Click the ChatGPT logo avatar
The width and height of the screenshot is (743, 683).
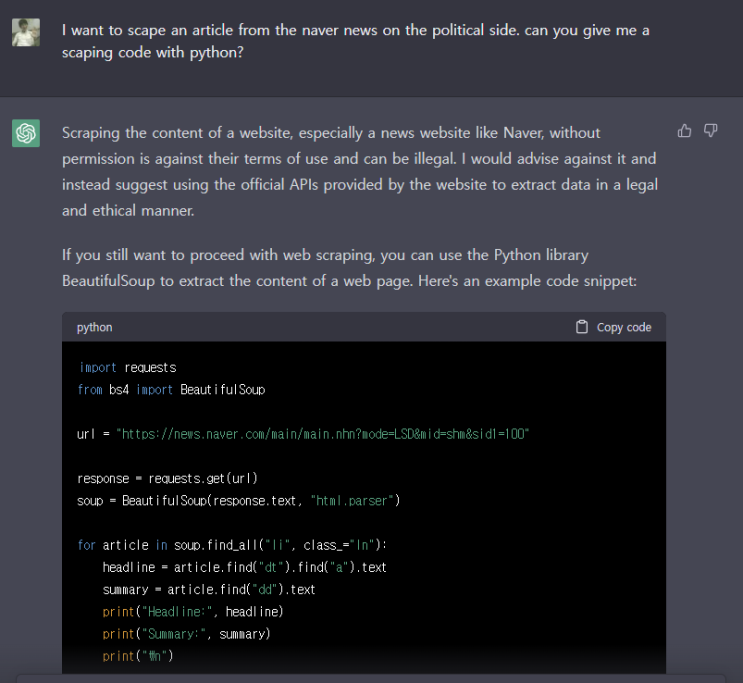click(x=26, y=133)
